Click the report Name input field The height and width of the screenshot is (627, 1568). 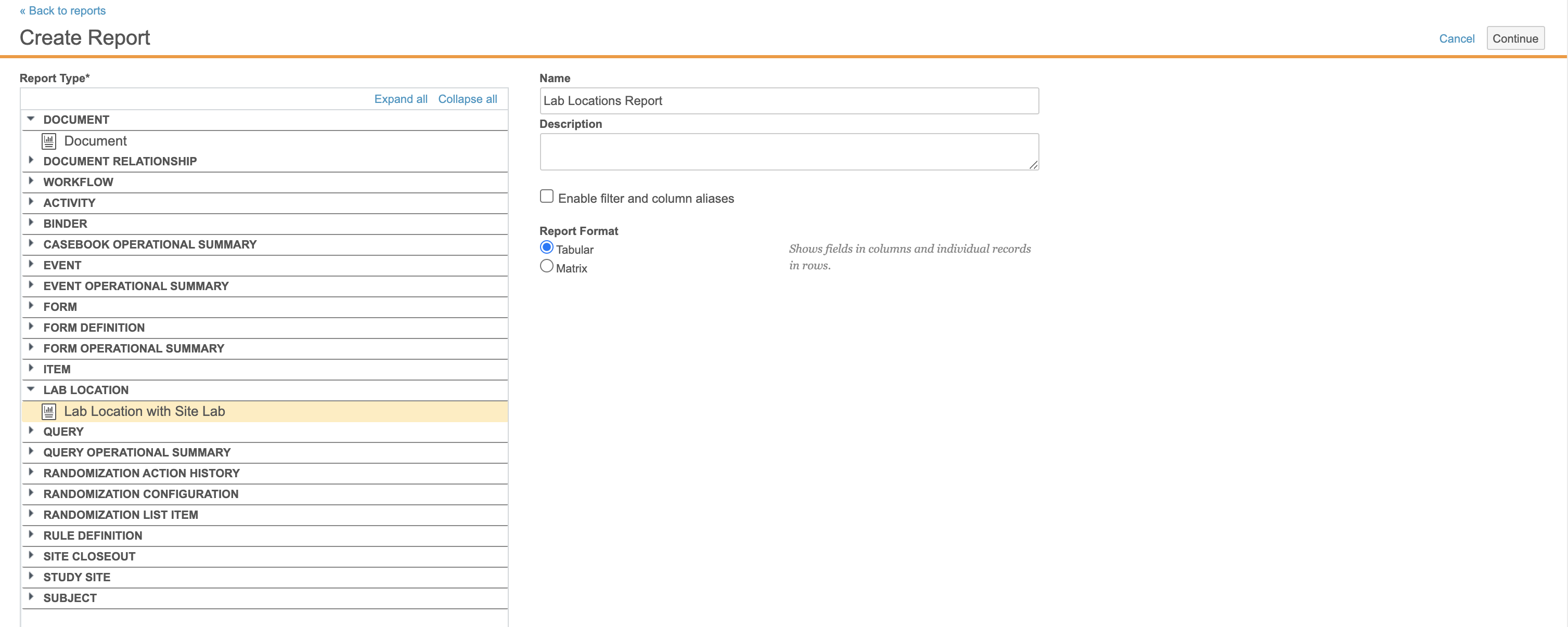click(x=788, y=101)
